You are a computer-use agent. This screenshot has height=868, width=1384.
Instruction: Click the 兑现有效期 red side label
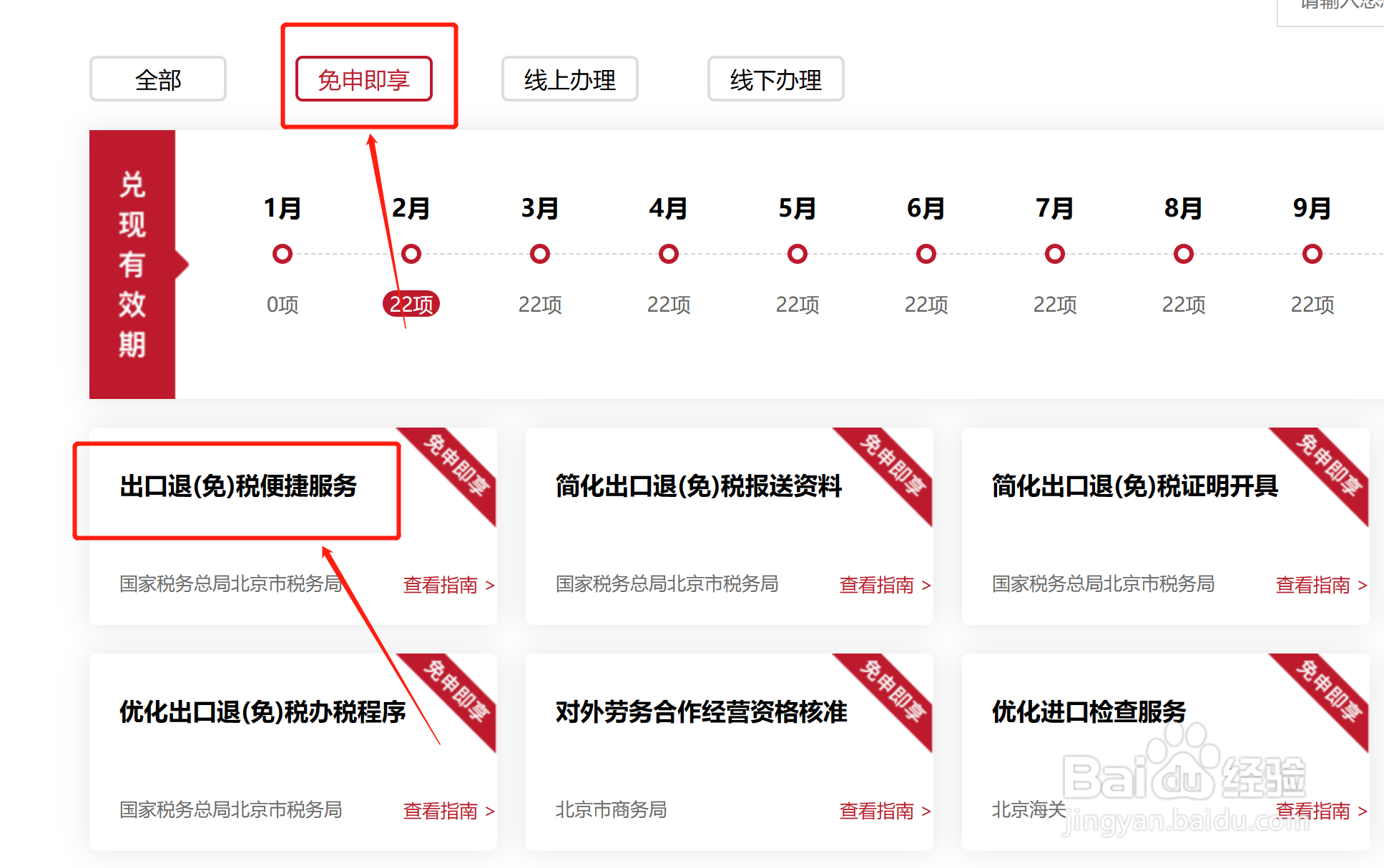[x=132, y=265]
